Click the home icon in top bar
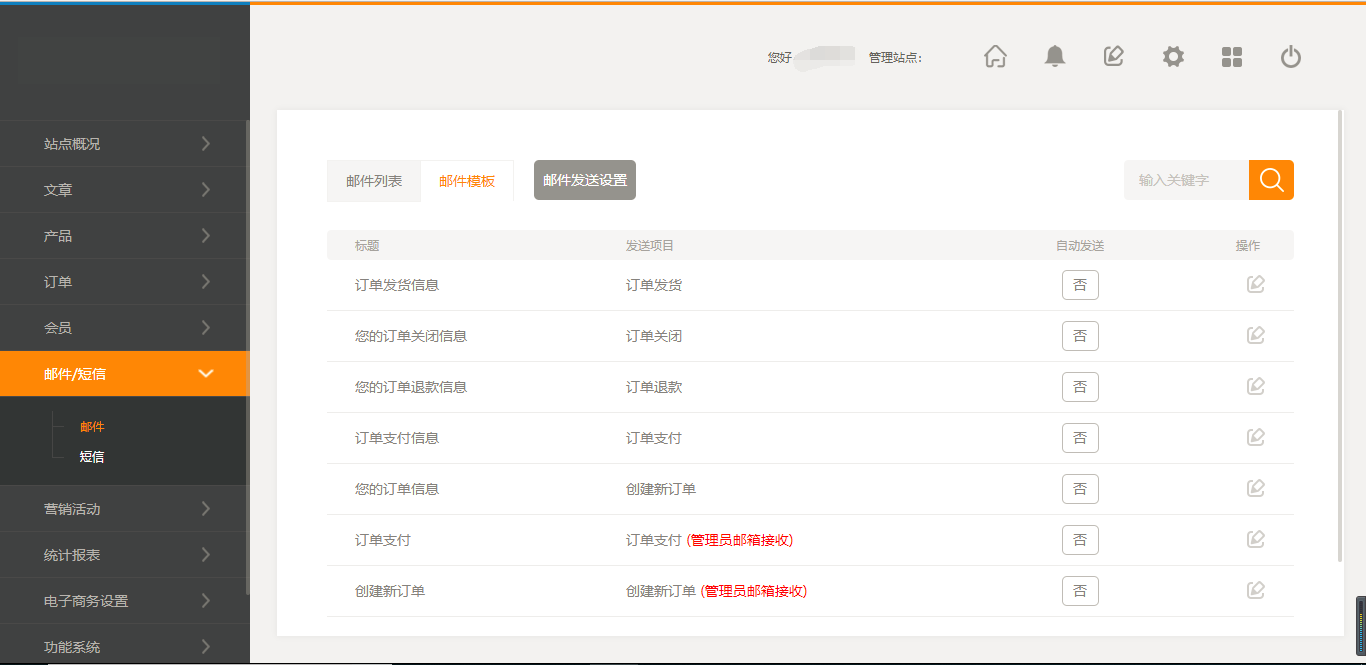 pyautogui.click(x=995, y=57)
